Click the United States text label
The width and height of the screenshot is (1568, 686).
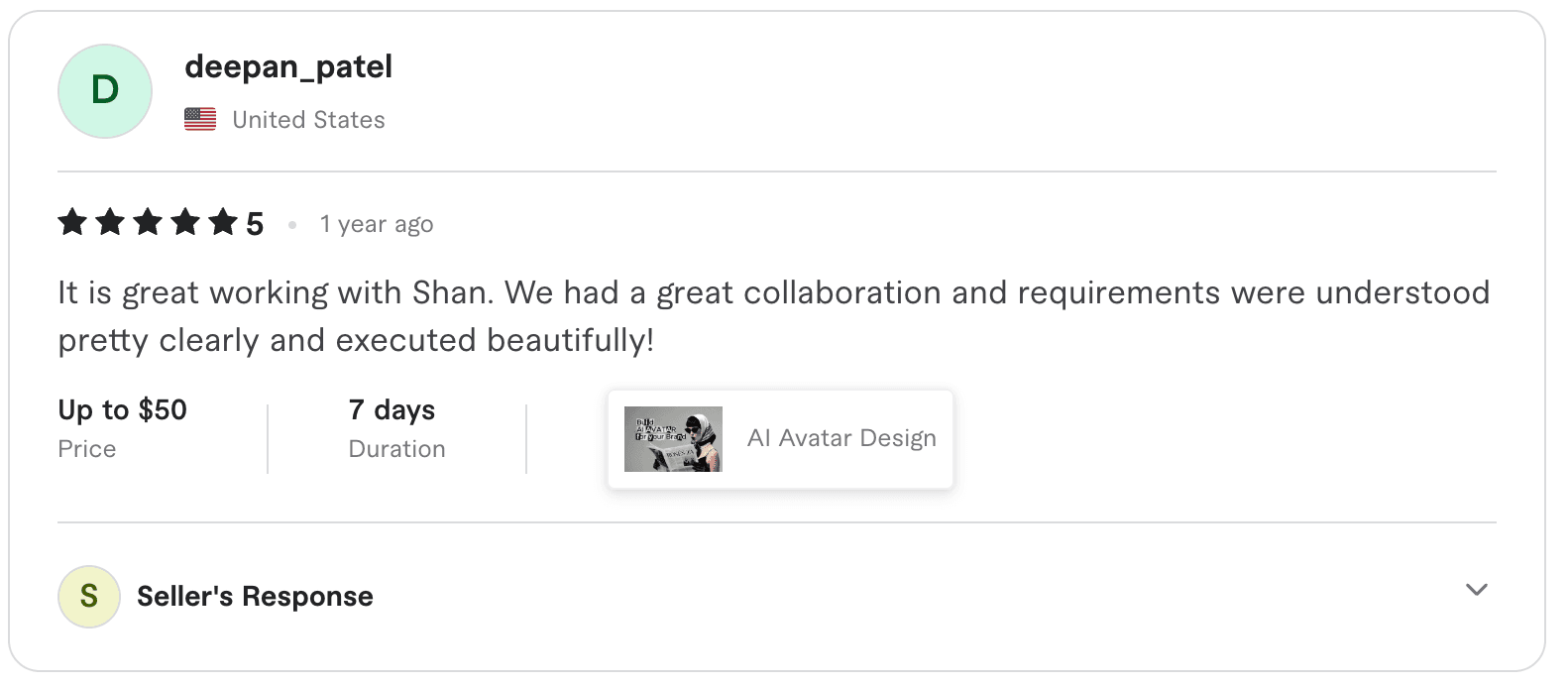point(308,119)
